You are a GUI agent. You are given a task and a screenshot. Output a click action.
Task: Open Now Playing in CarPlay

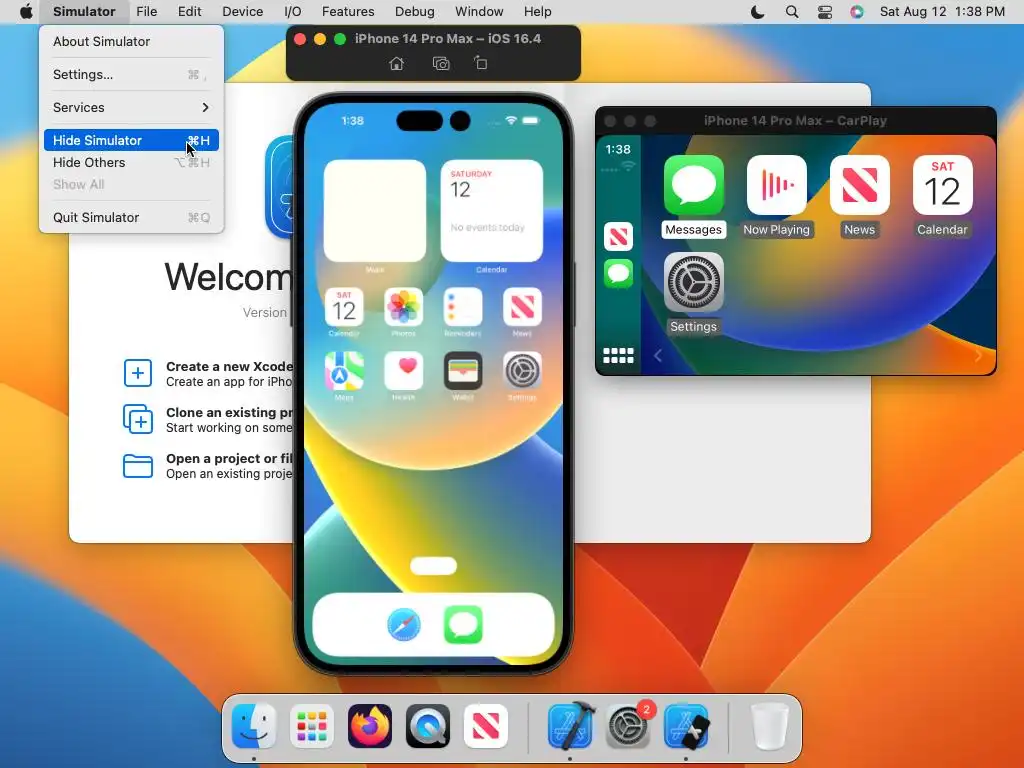click(x=776, y=185)
